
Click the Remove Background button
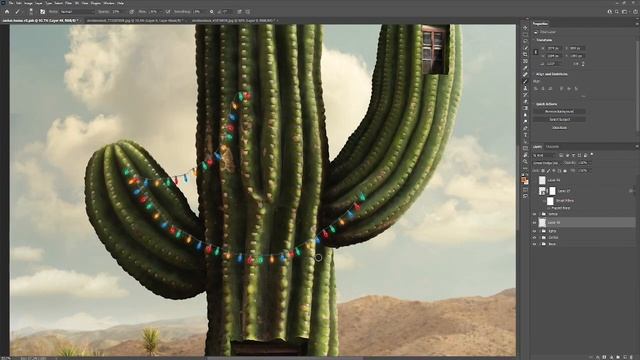click(559, 111)
